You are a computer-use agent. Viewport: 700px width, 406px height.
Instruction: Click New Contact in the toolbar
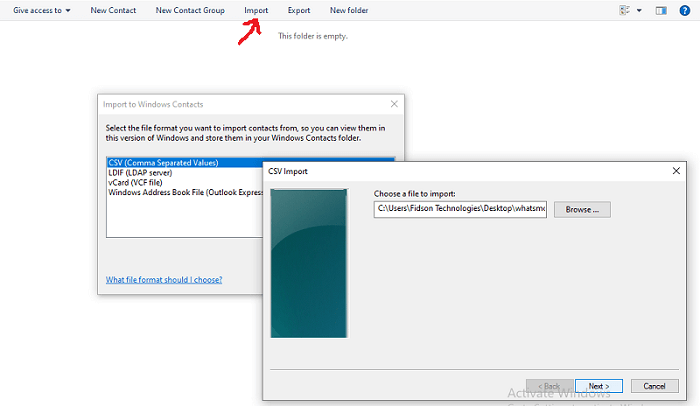(x=113, y=10)
